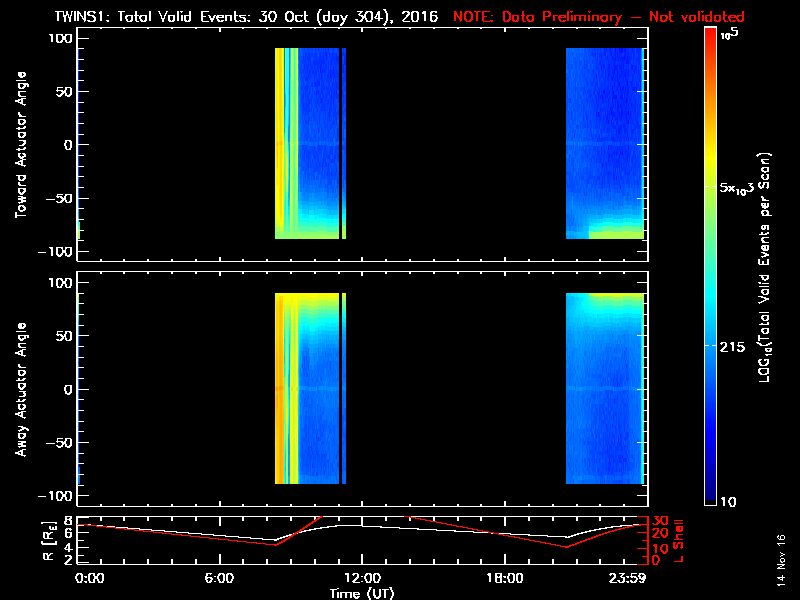
Task: Click the '-100' tick in the Toward panel
Action: (x=56, y=252)
